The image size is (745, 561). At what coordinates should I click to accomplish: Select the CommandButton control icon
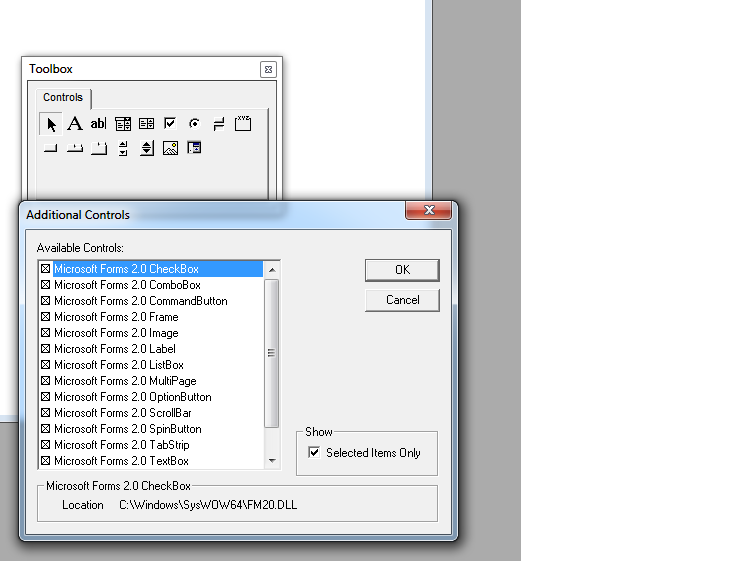[50, 148]
